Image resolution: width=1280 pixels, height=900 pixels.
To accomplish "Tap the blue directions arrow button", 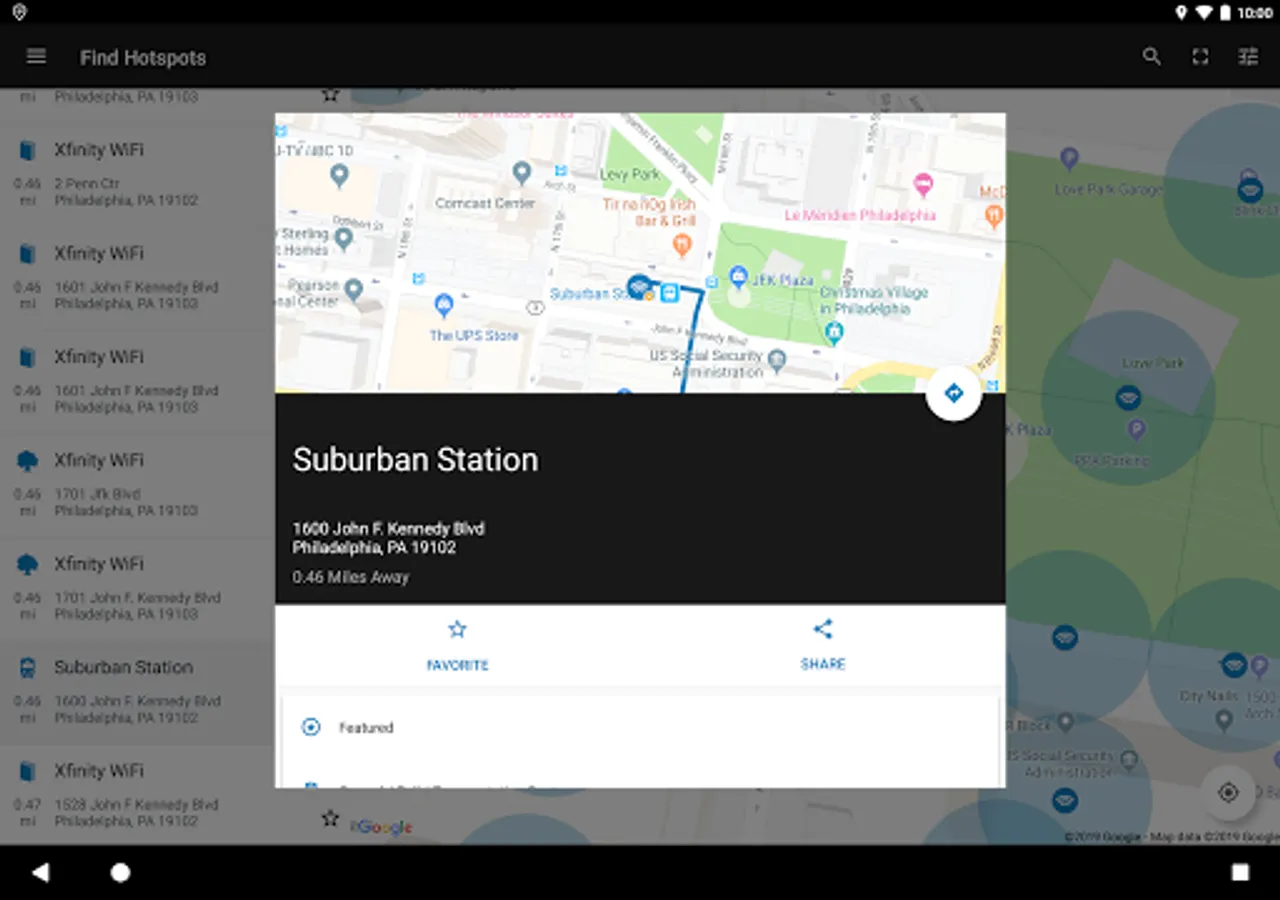I will pyautogui.click(x=953, y=393).
